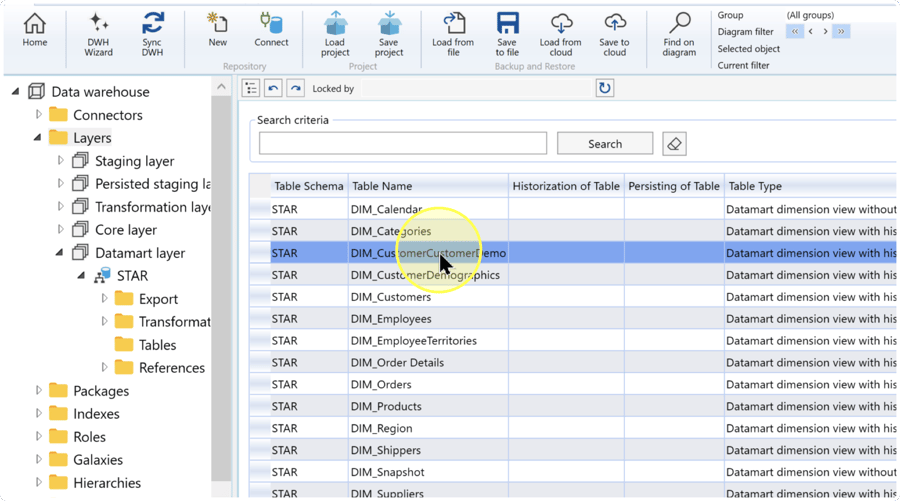Open the Home ribbon button

tap(34, 30)
